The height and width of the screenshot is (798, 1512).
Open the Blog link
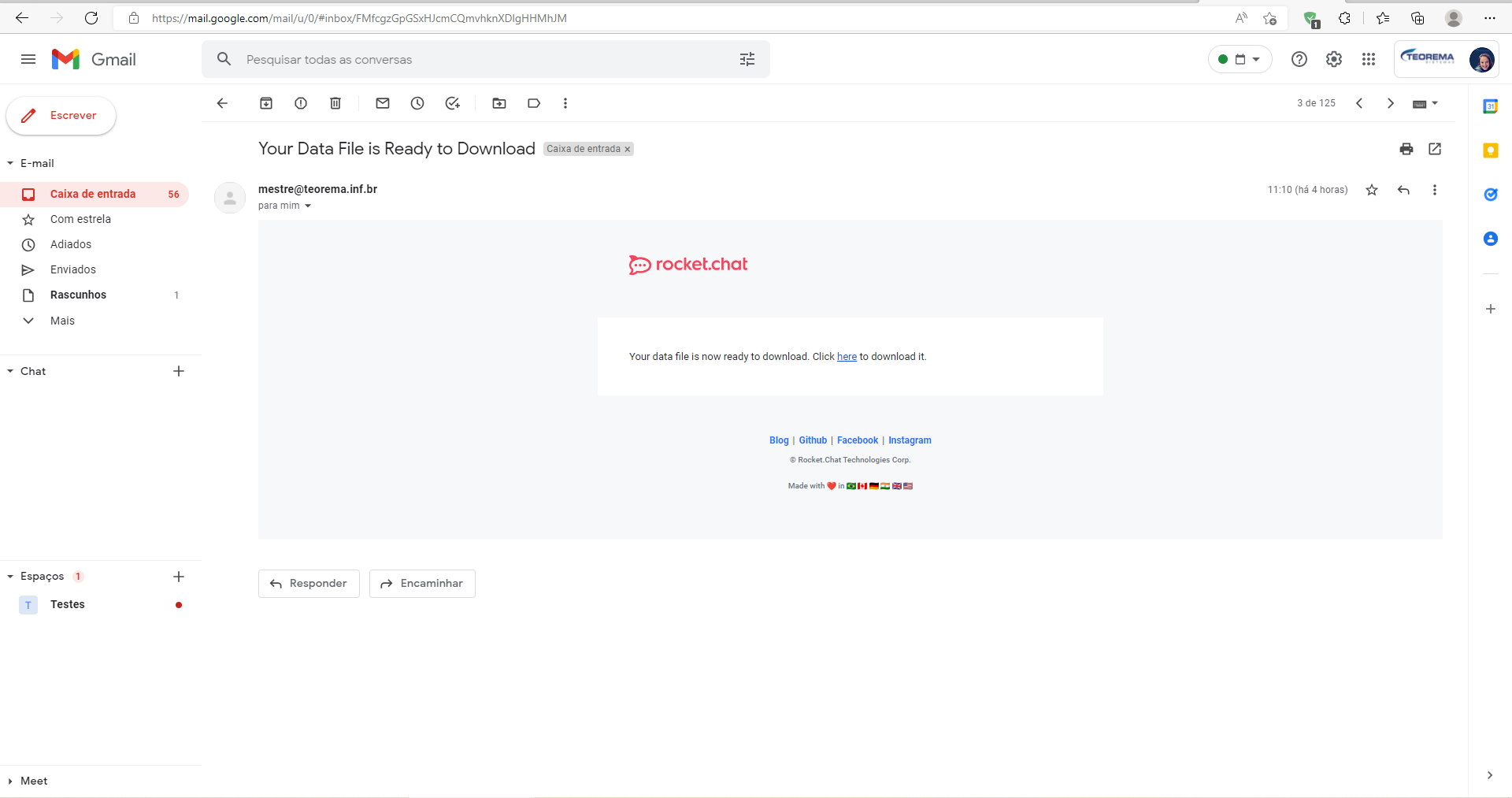click(779, 440)
